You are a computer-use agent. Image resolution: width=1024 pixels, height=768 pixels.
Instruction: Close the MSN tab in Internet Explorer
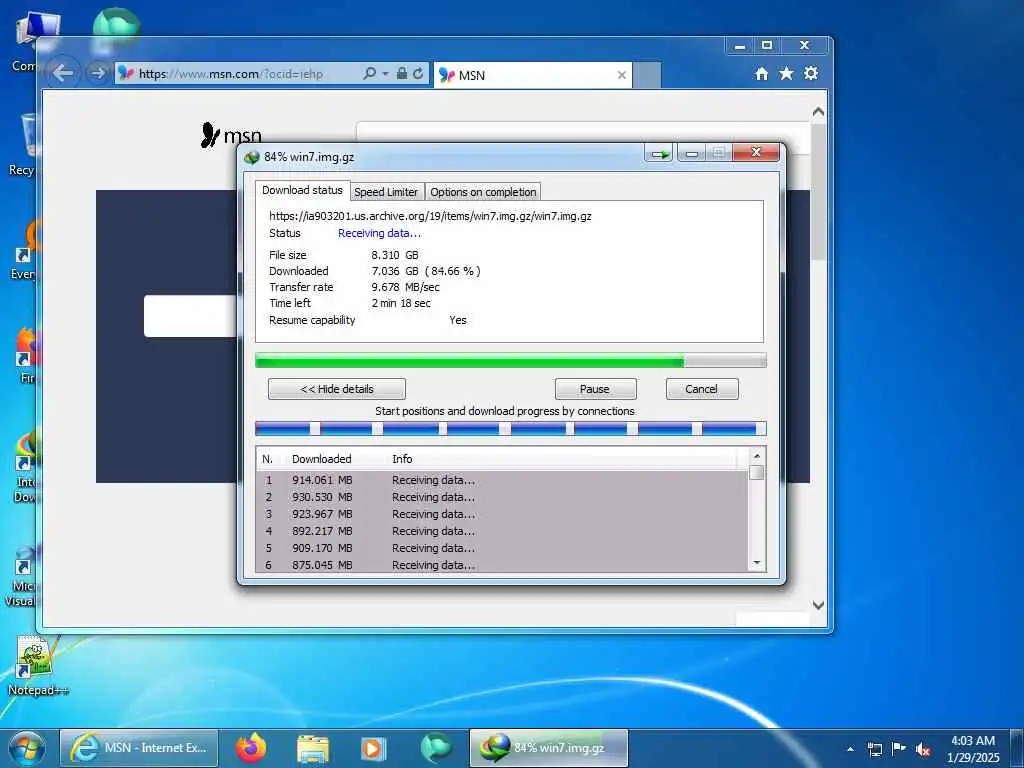(622, 75)
